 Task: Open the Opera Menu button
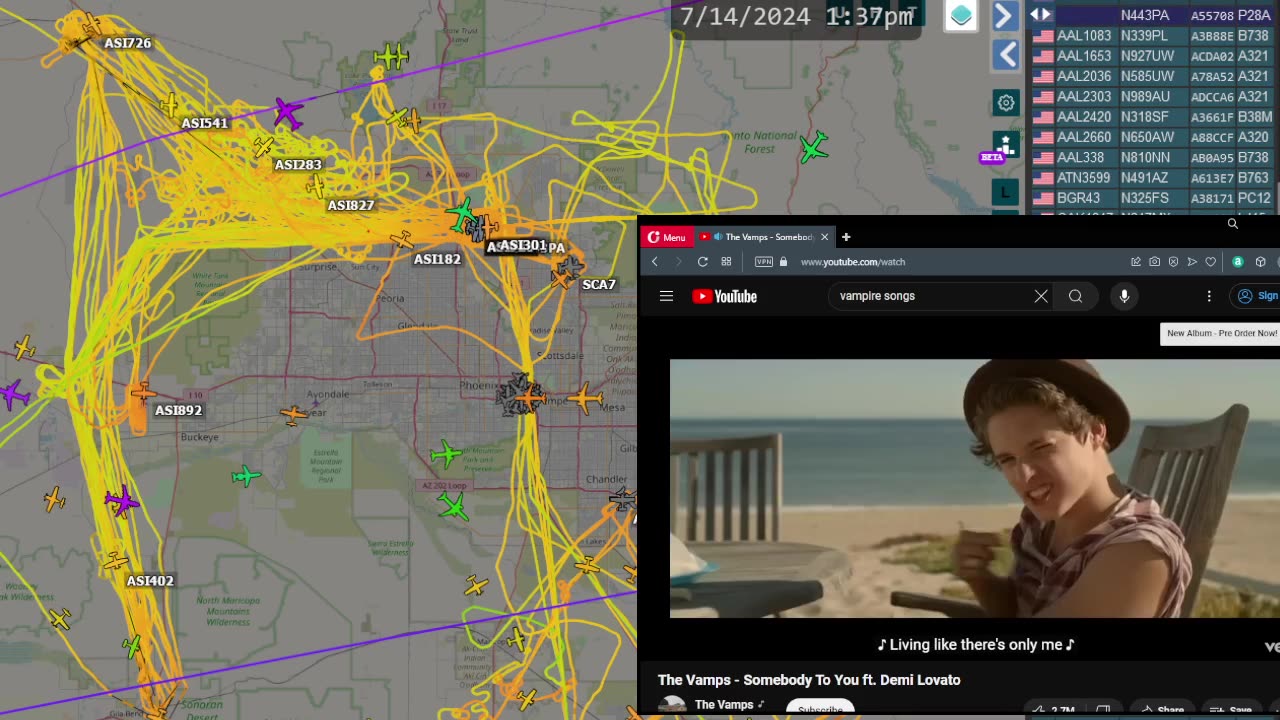666,237
